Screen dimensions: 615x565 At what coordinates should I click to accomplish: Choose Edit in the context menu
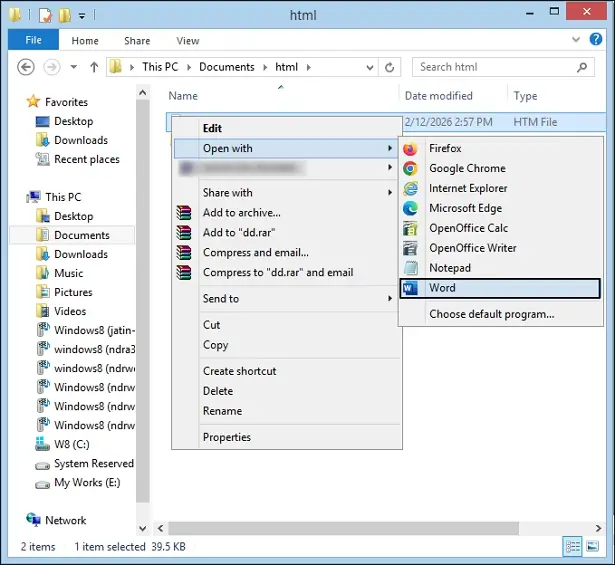[212, 128]
